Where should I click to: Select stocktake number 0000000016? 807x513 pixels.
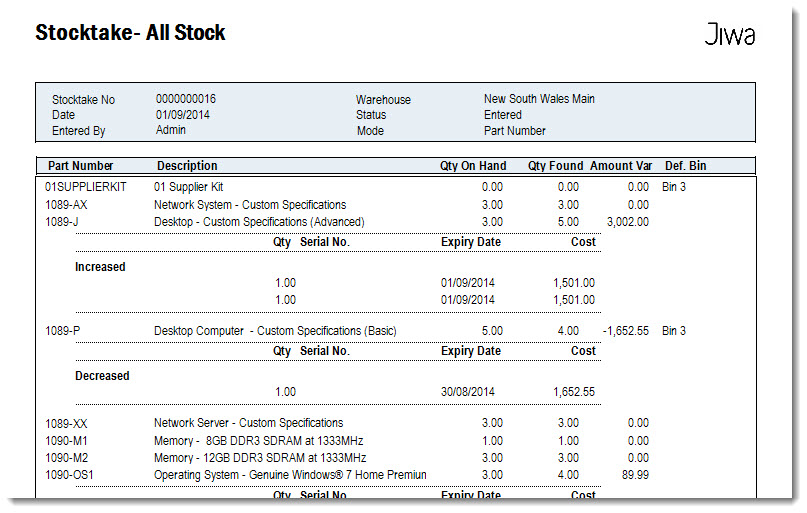coord(186,99)
